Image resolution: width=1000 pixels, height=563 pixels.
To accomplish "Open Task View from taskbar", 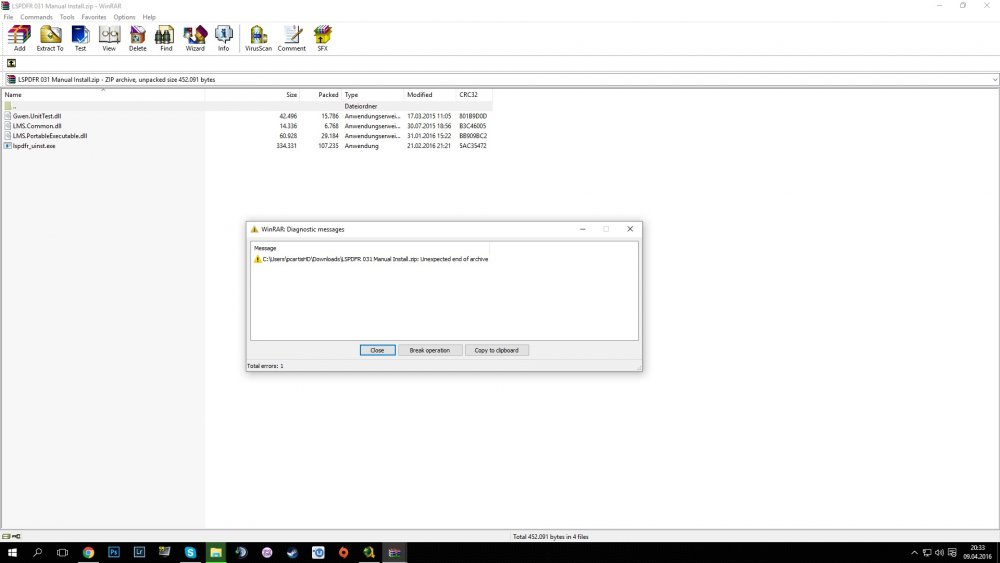I will tap(62, 553).
